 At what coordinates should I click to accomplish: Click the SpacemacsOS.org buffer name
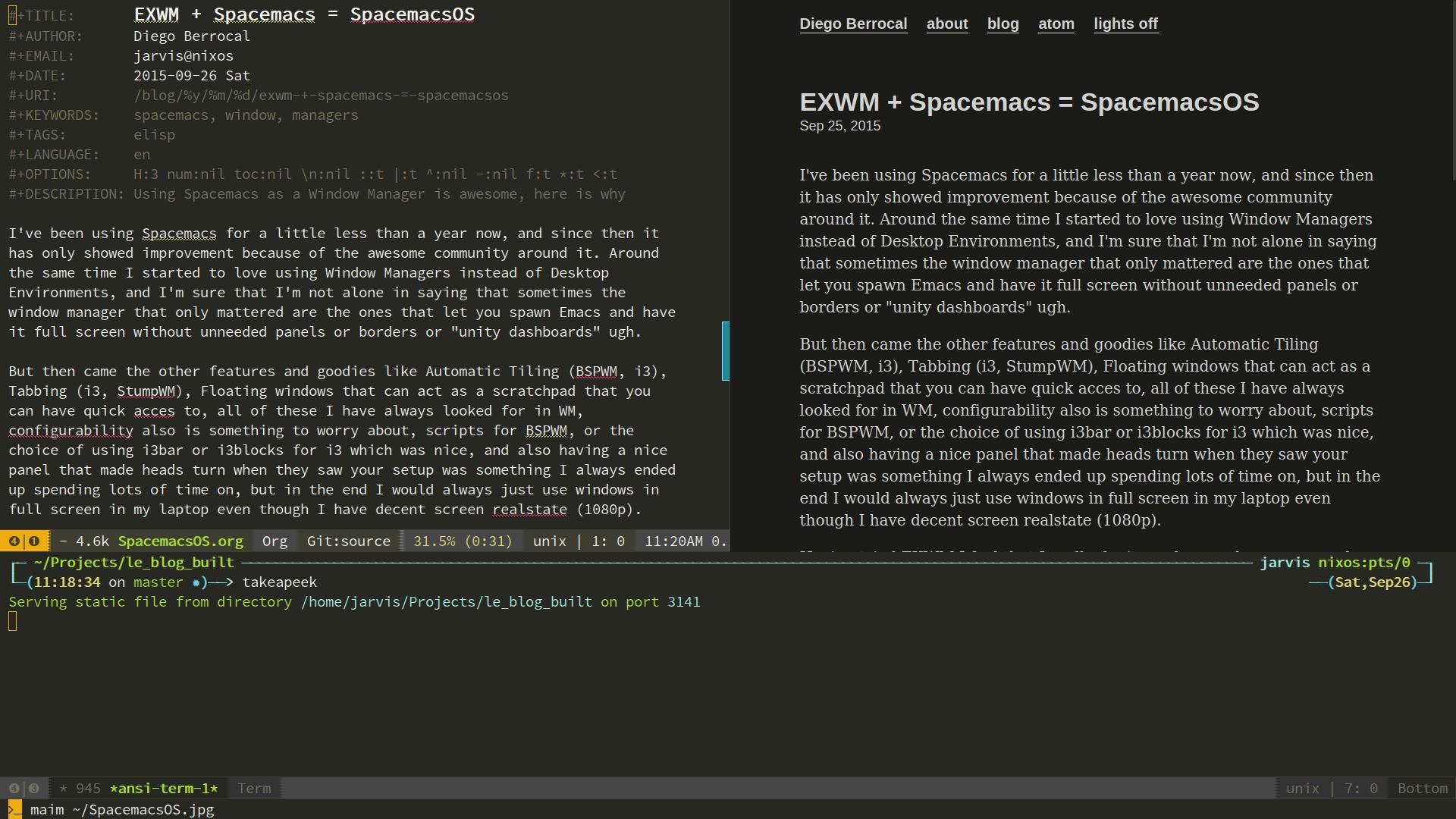(180, 541)
